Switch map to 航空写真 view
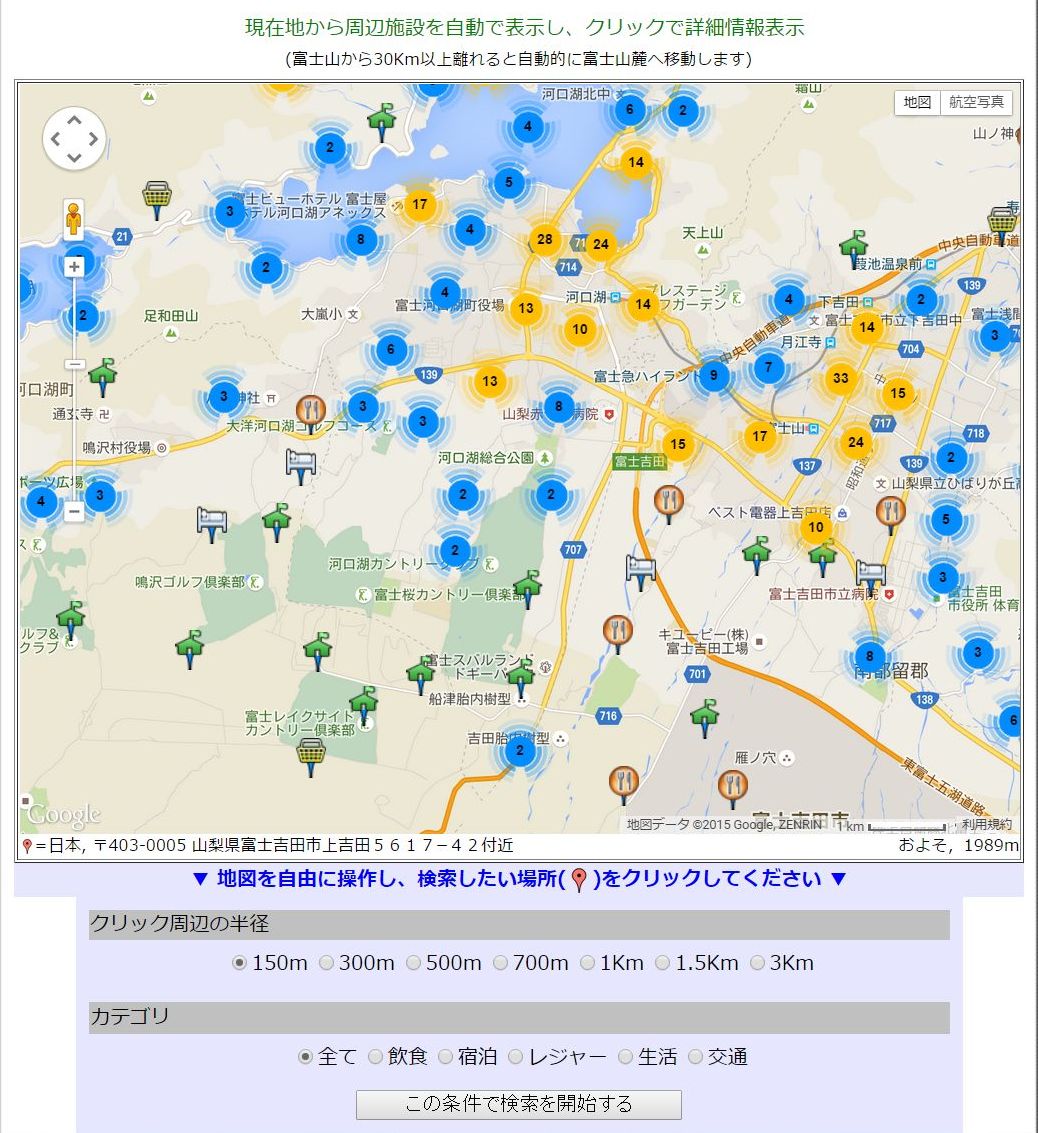Screen dimensions: 1038x1133 click(x=976, y=102)
